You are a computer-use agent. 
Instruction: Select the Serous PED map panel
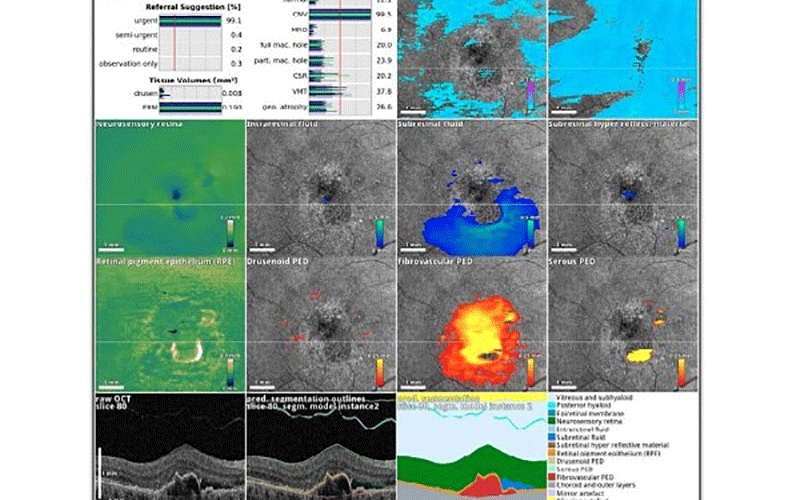click(x=623, y=324)
